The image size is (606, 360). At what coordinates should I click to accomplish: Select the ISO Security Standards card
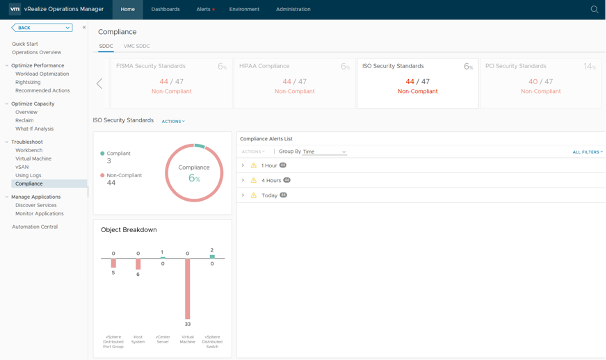(x=418, y=84)
